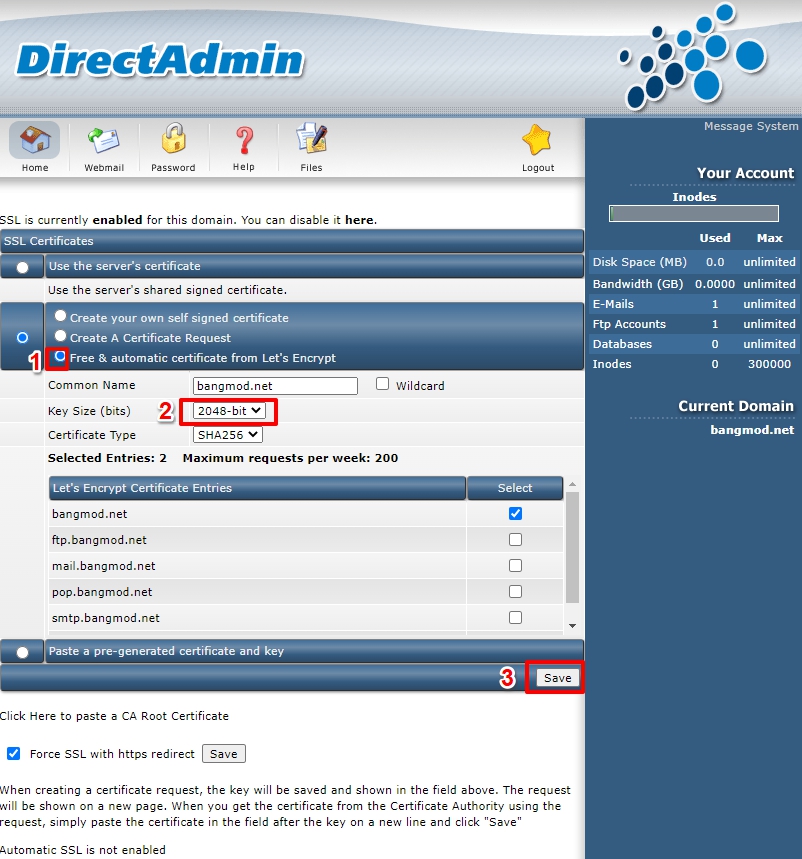This screenshot has width=802, height=859.
Task: Click the Logout star icon
Action: click(537, 140)
